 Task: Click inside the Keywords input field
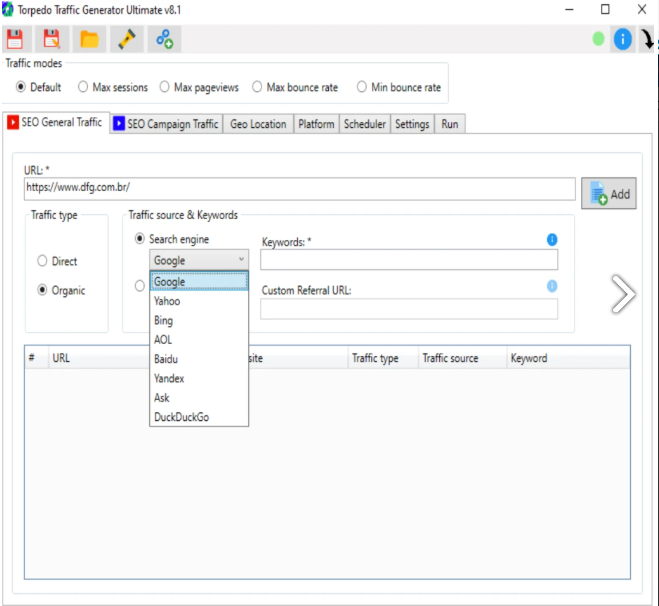[408, 260]
